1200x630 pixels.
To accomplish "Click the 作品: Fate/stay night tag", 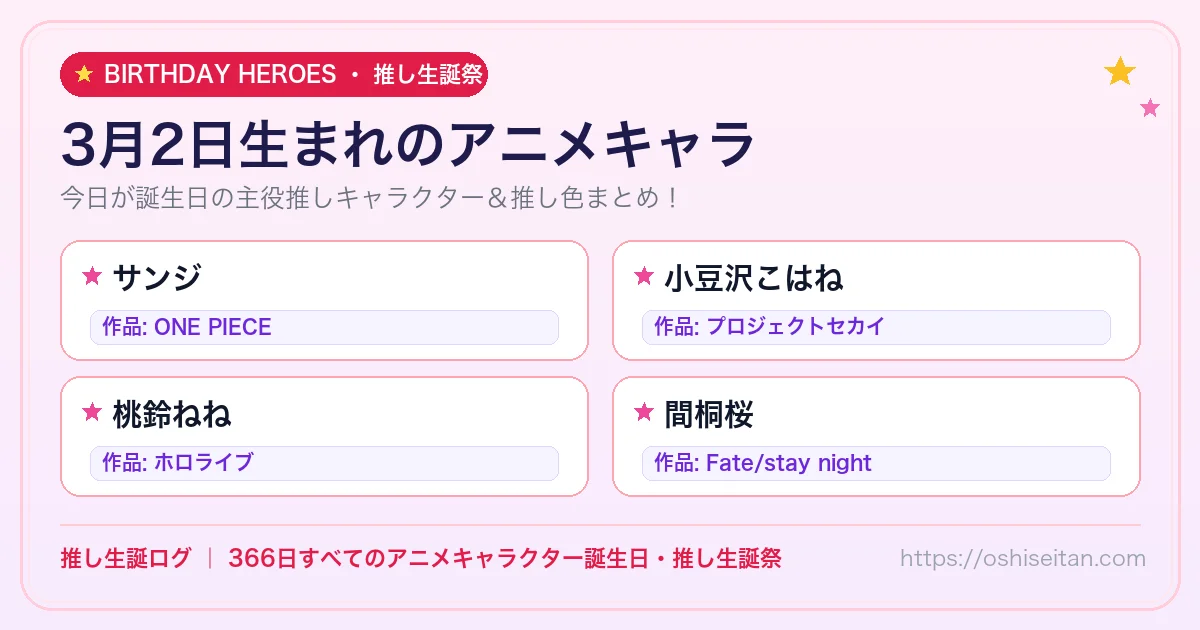I will (876, 463).
